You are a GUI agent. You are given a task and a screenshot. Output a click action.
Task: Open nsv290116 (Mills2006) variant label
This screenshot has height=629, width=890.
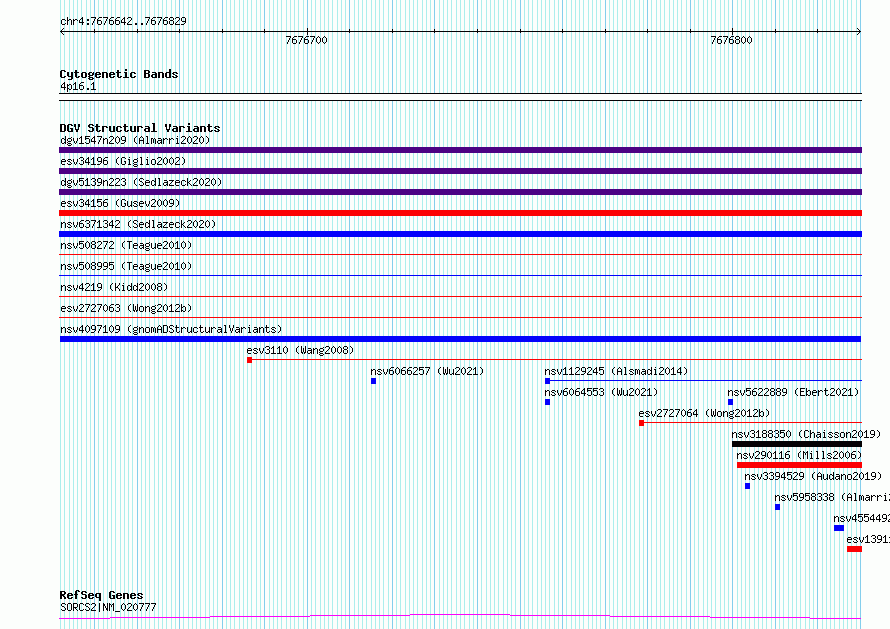tap(799, 455)
